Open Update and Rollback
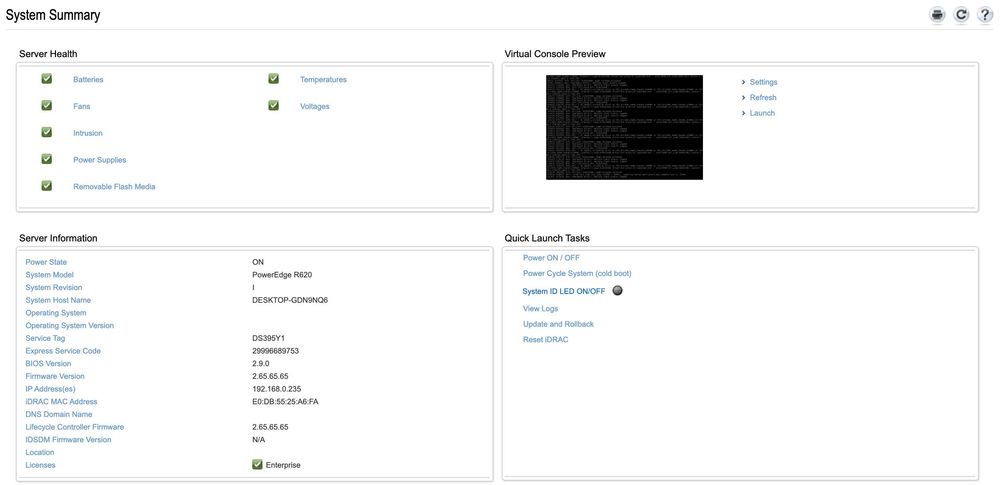This screenshot has height=485, width=1000. click(558, 324)
